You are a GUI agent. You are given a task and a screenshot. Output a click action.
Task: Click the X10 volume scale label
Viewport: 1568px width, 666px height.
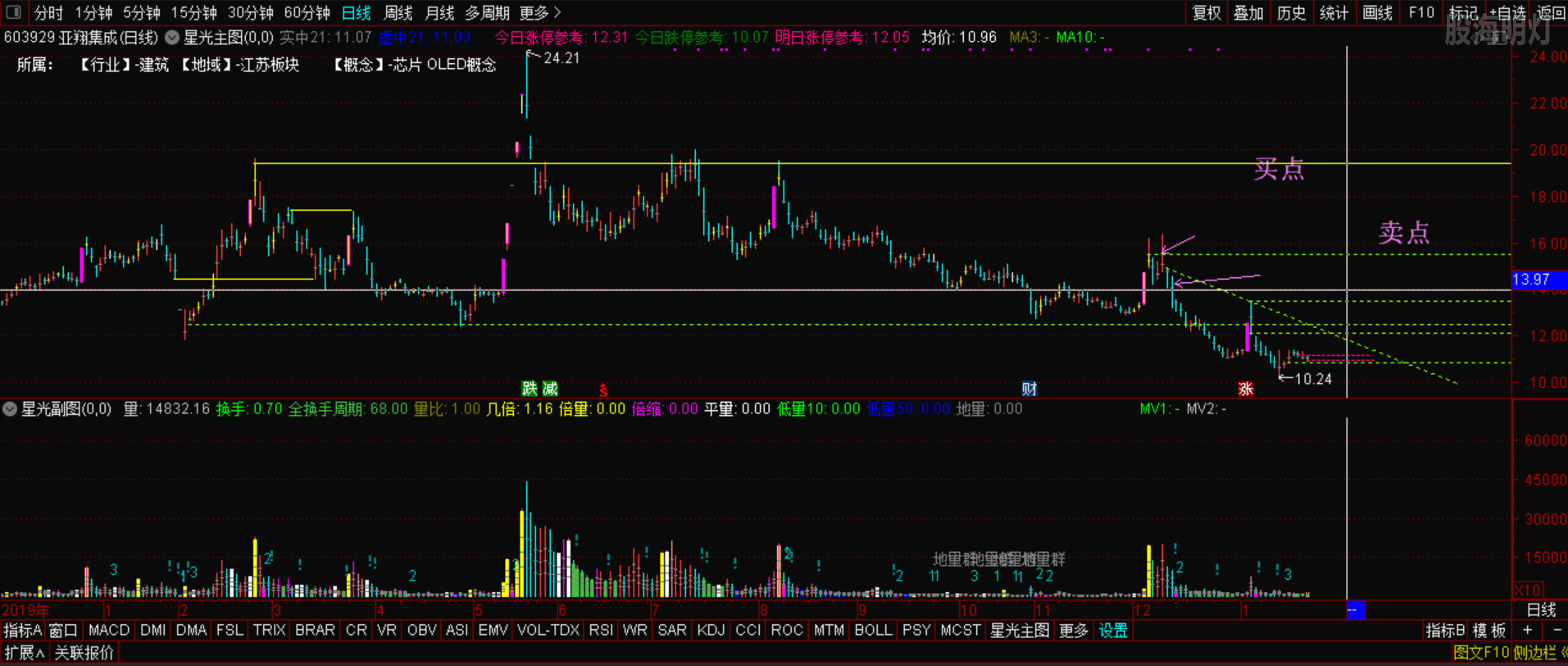click(1527, 591)
